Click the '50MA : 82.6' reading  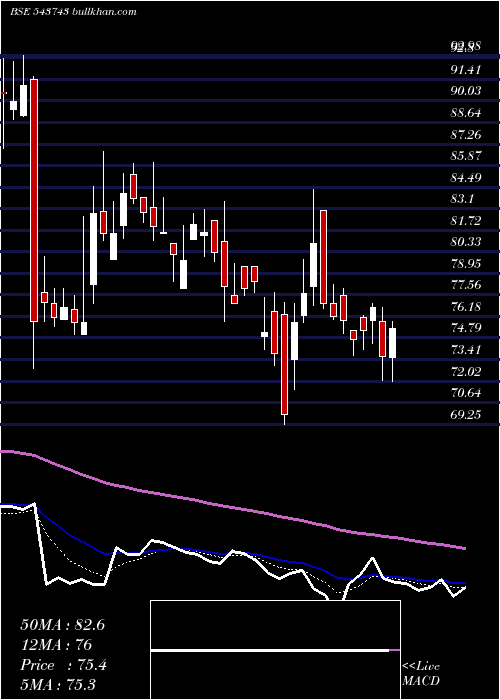(62, 625)
